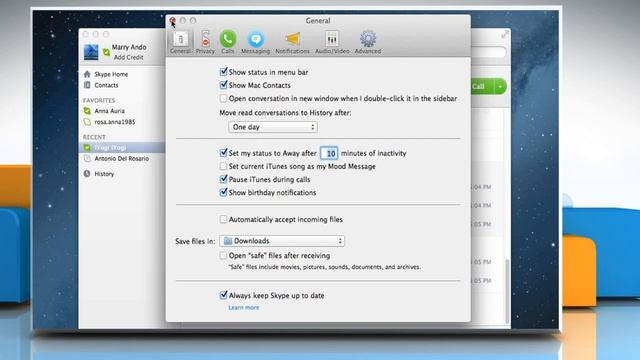640x360 pixels.
Task: Click Marry Ando's profile avatar
Action: (x=91, y=52)
